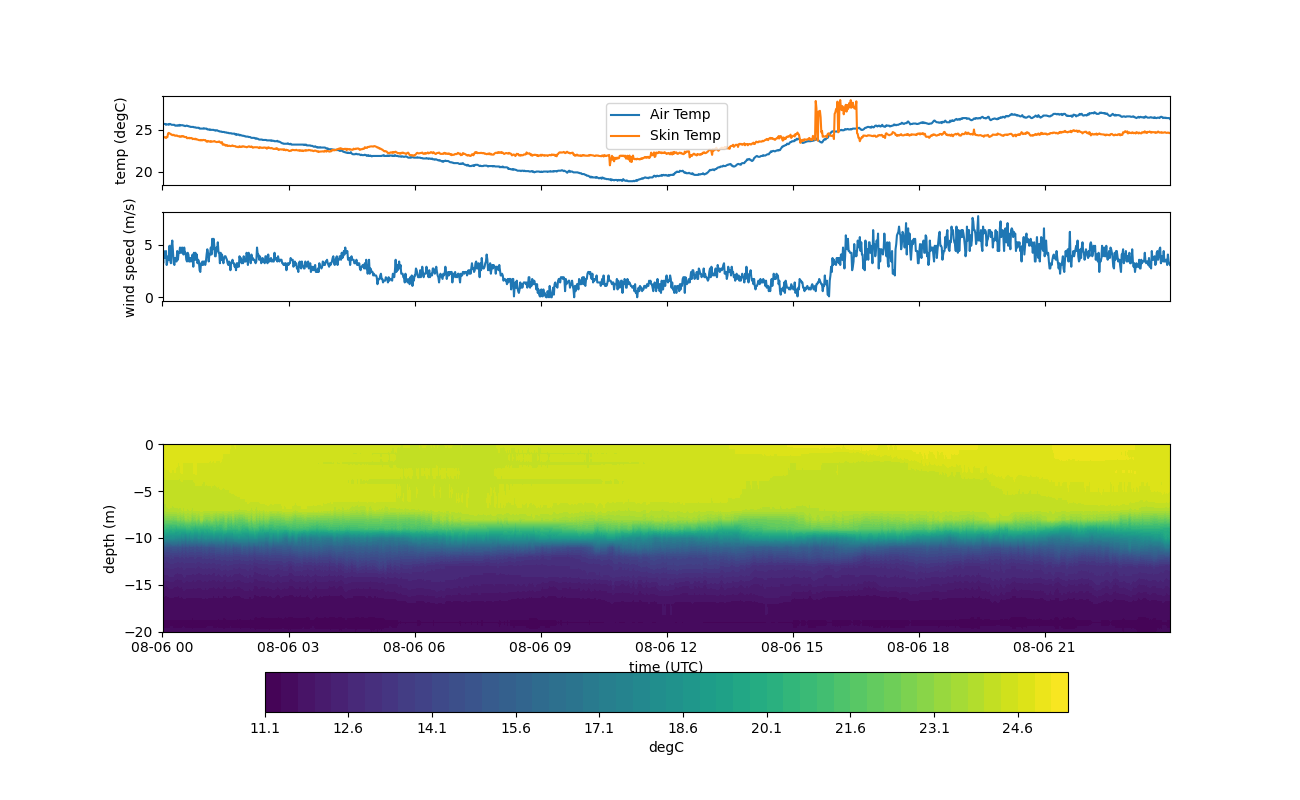Click the "temp (degC)" axis label
The width and height of the screenshot is (1300, 800).
[x=120, y=141]
